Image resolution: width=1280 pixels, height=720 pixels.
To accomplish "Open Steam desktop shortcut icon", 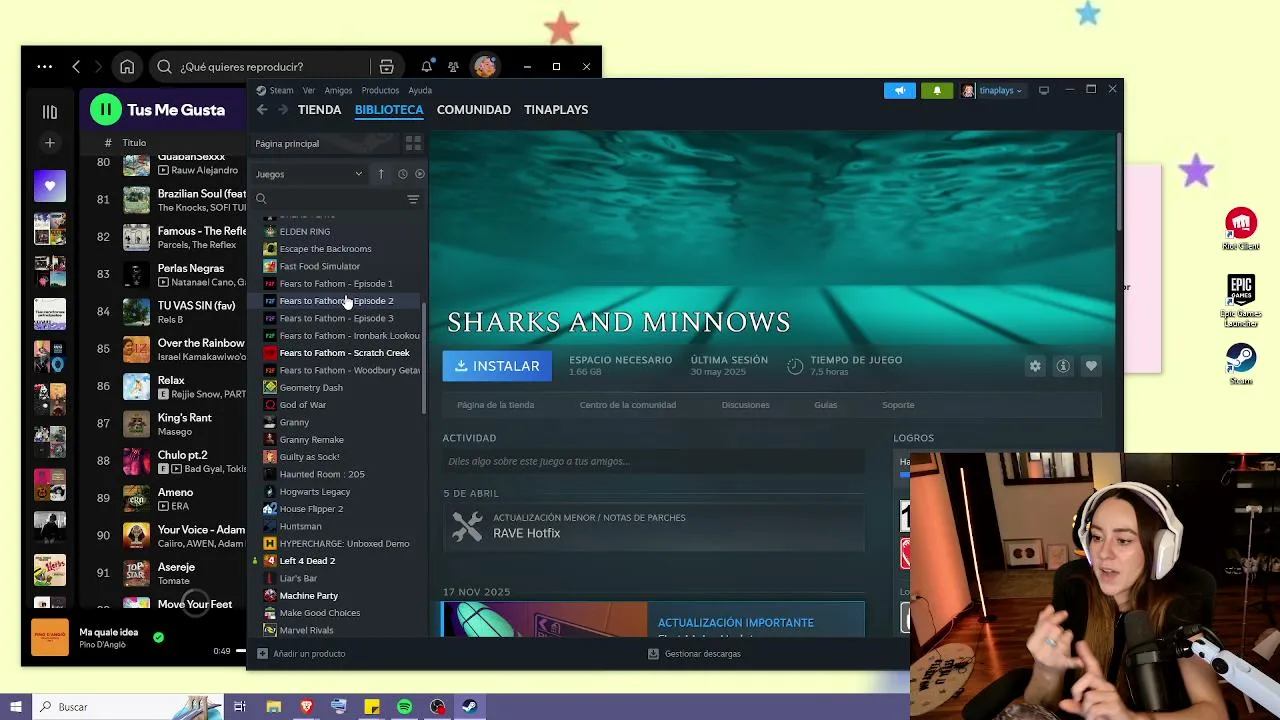I will [1241, 364].
